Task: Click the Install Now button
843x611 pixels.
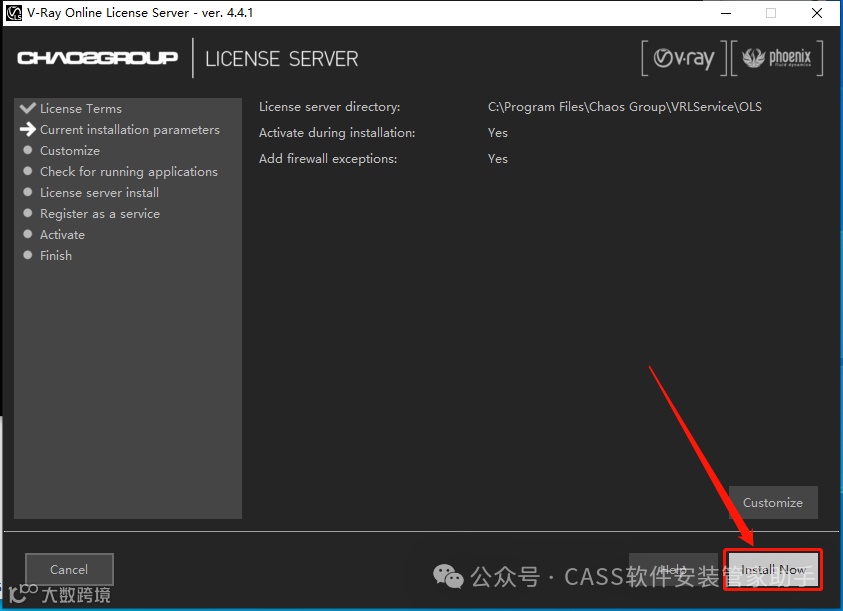Action: (x=773, y=569)
